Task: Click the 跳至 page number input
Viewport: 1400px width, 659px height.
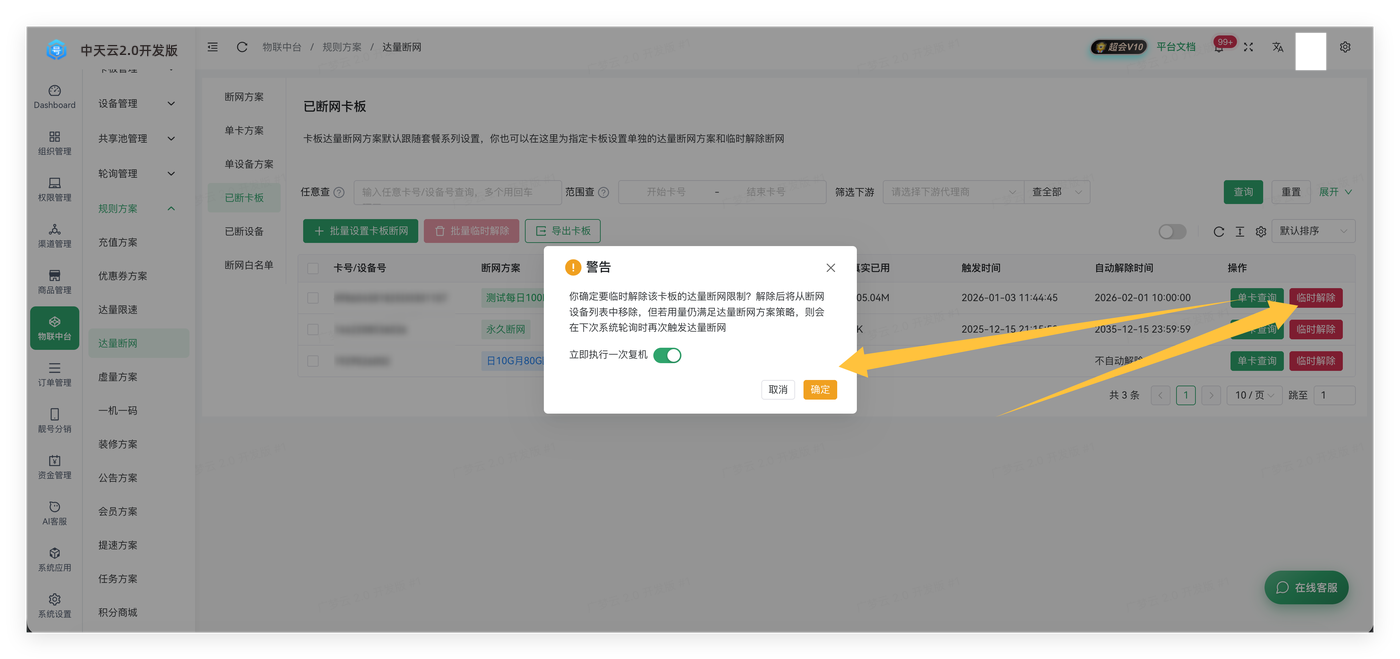Action: click(1334, 395)
